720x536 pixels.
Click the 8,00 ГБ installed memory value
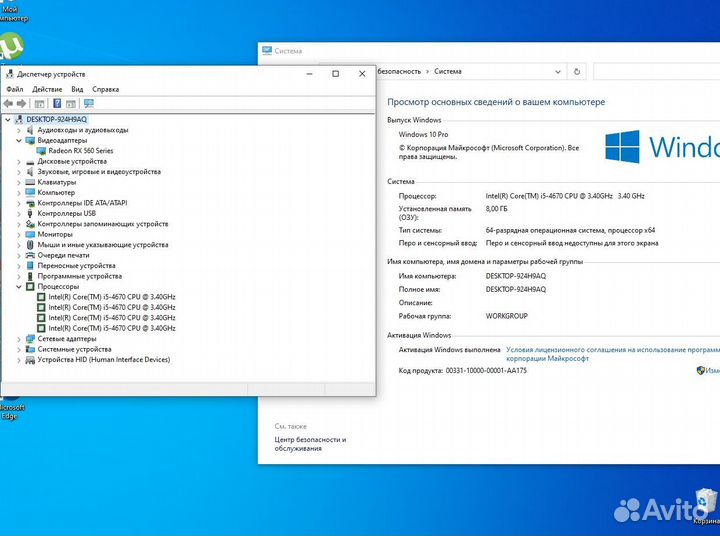(496, 209)
